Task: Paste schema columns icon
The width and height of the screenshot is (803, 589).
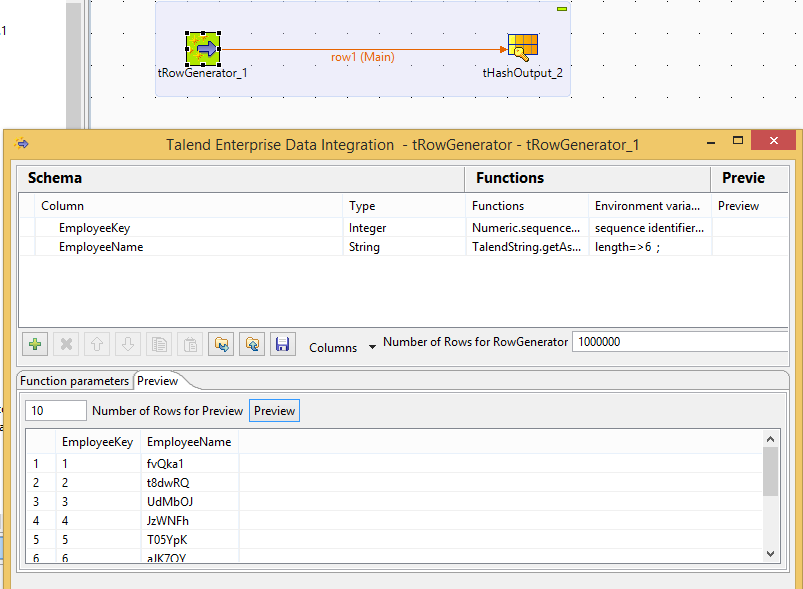Action: [x=190, y=344]
